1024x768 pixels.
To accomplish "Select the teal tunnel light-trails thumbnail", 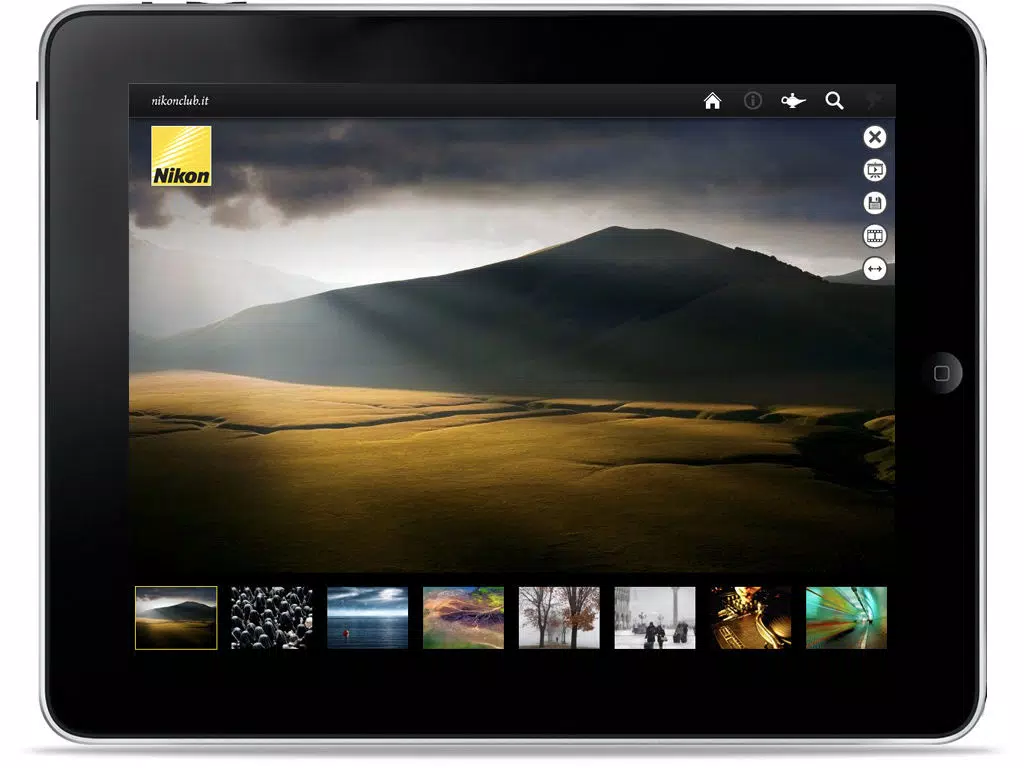I will point(846,618).
